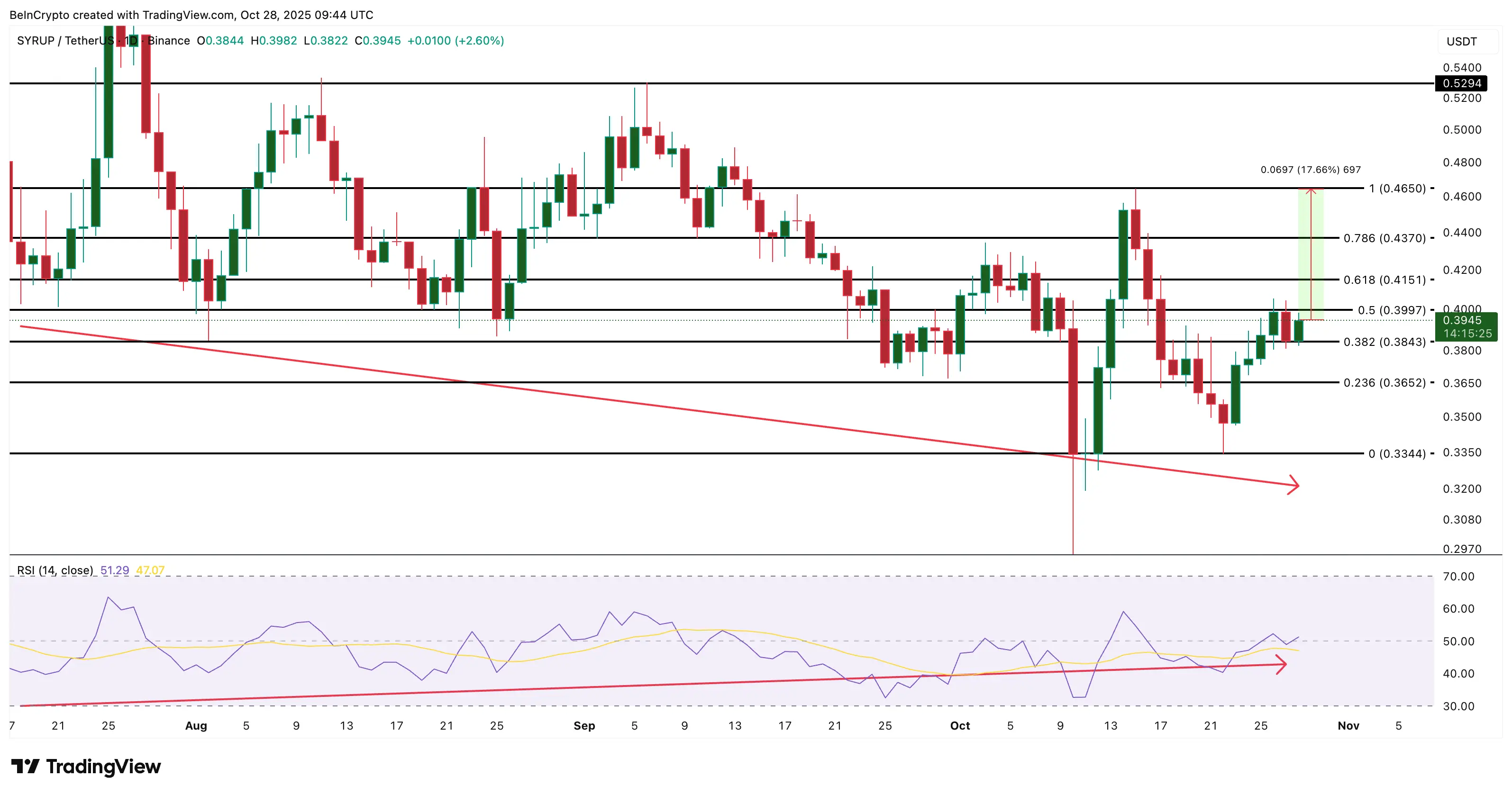Click the TradingView logo icon
1512x795 pixels.
click(x=25, y=766)
